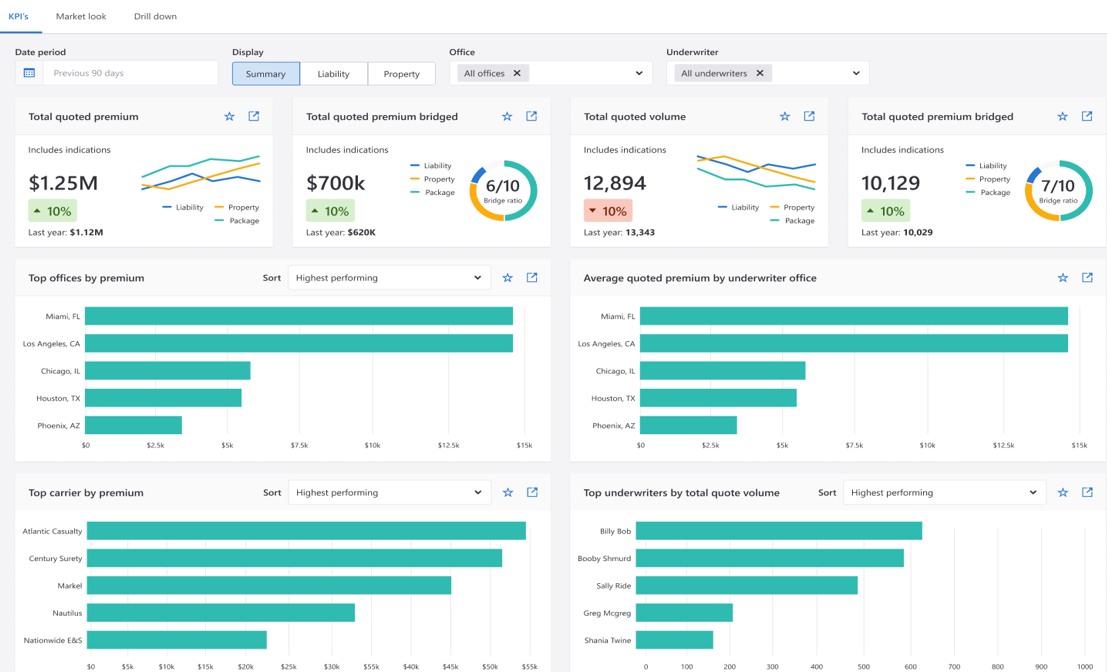
Task: Favorite the Total quoted premium card star
Action: (x=229, y=117)
